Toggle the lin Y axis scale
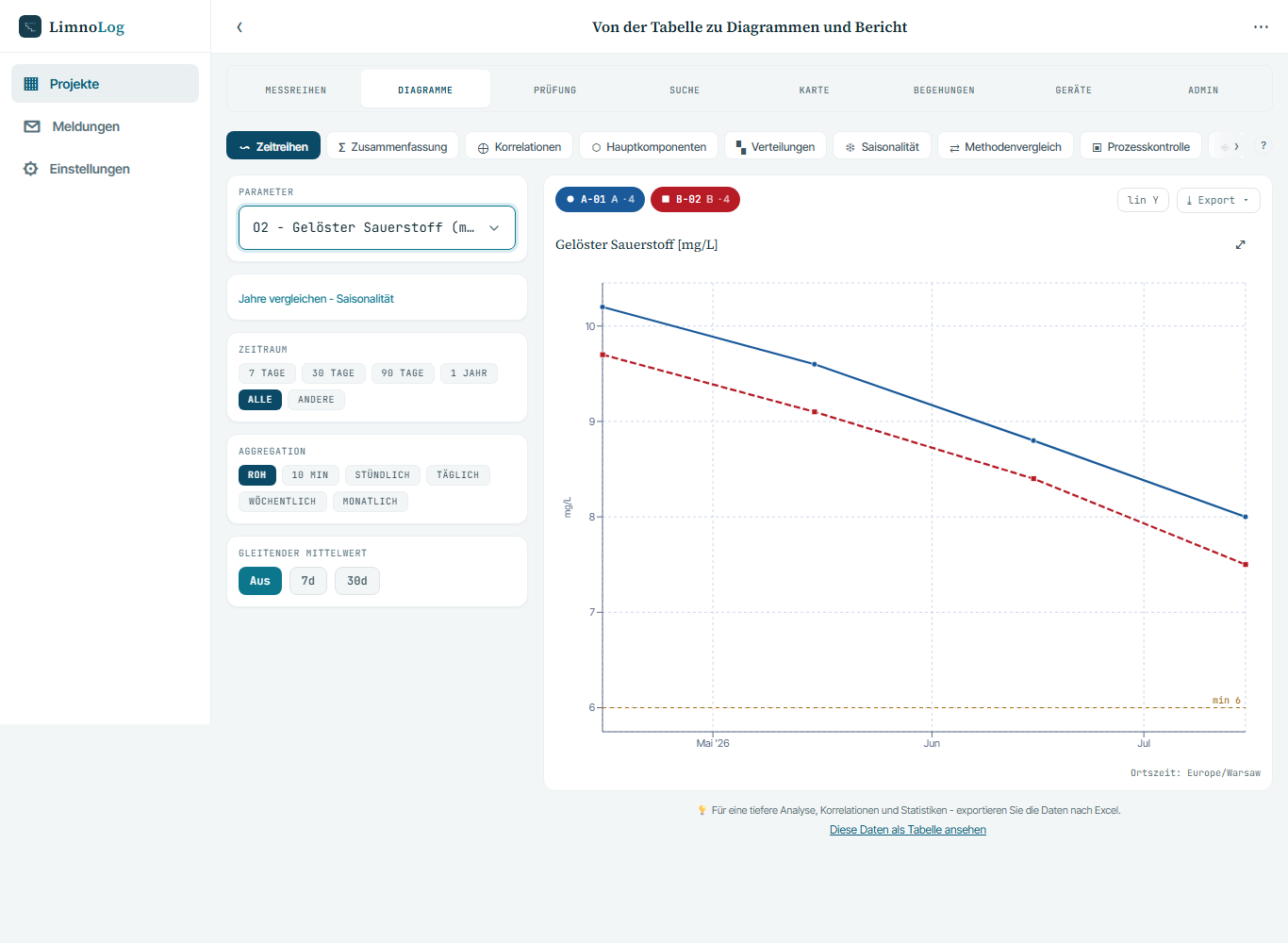This screenshot has width=1288, height=943. click(1143, 200)
